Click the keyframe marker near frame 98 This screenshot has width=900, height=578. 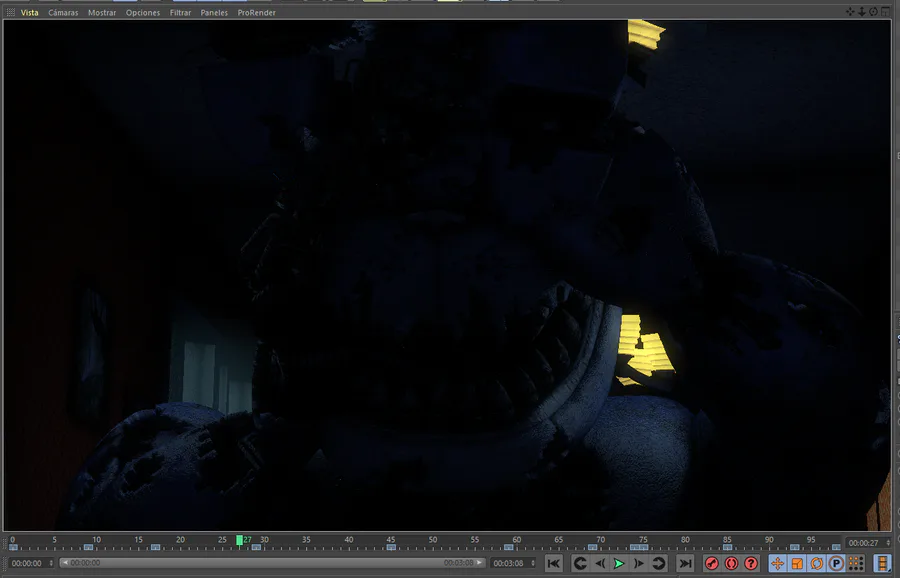pos(836,547)
